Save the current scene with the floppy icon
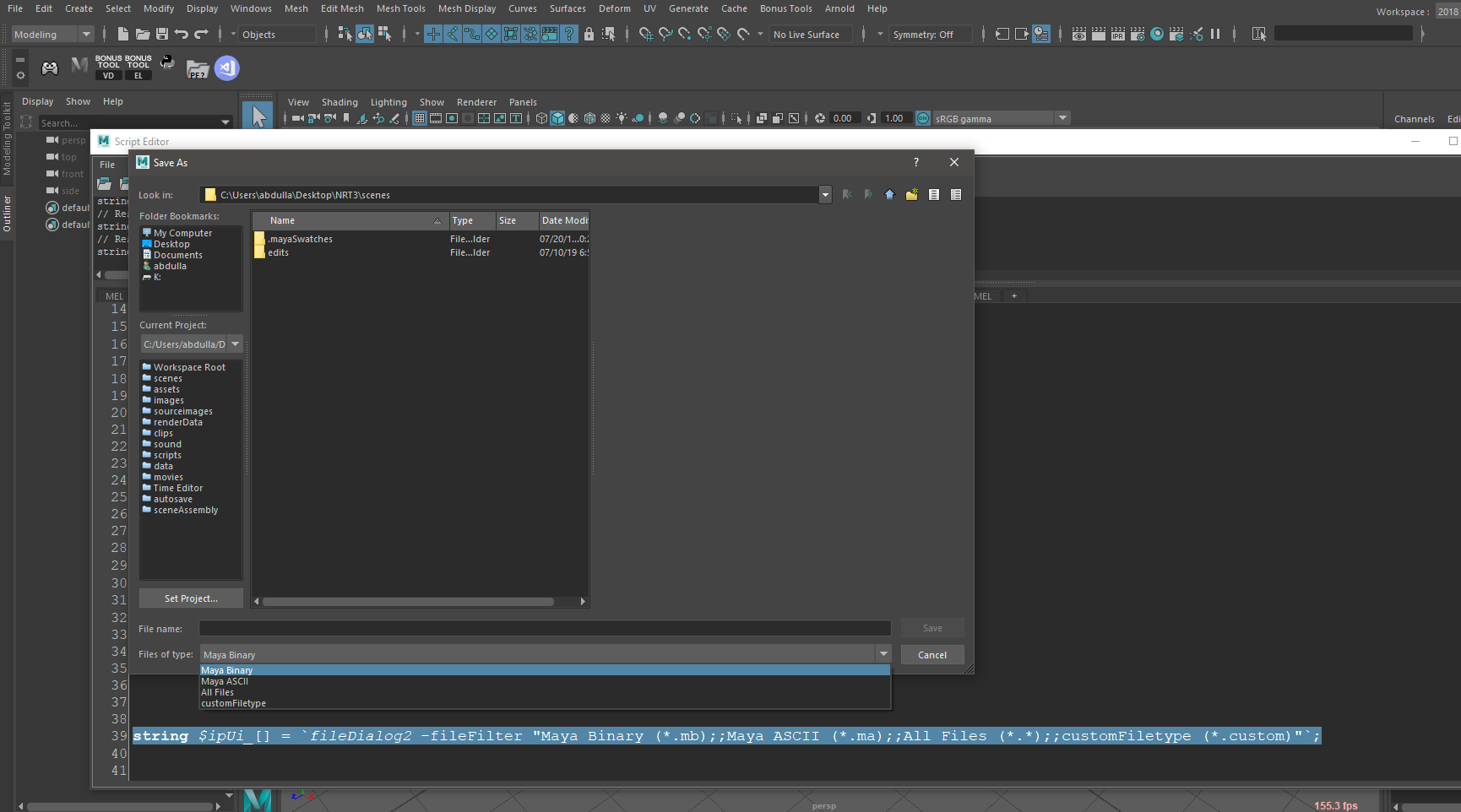 160,35
